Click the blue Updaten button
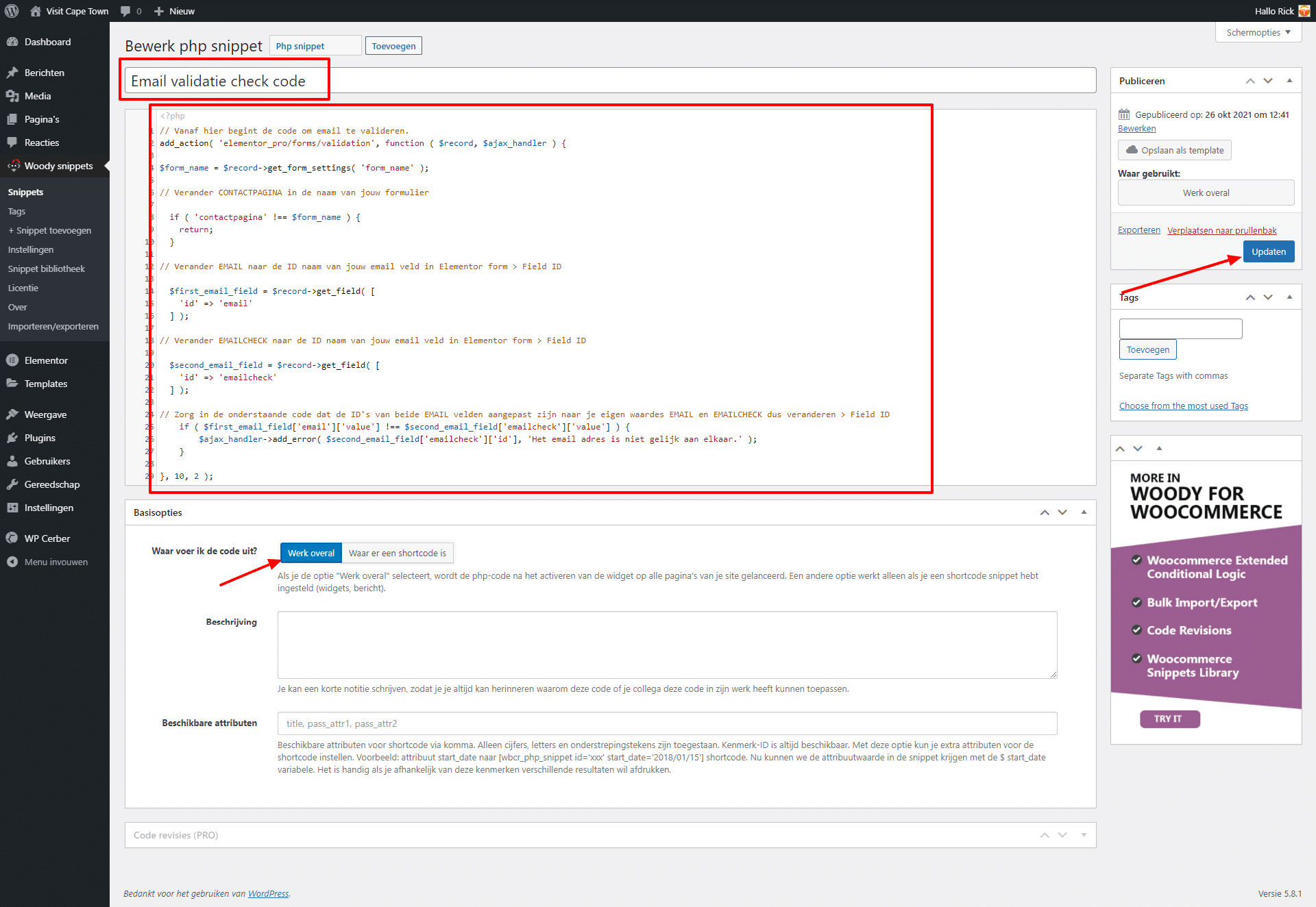The height and width of the screenshot is (907, 1316). (x=1268, y=251)
